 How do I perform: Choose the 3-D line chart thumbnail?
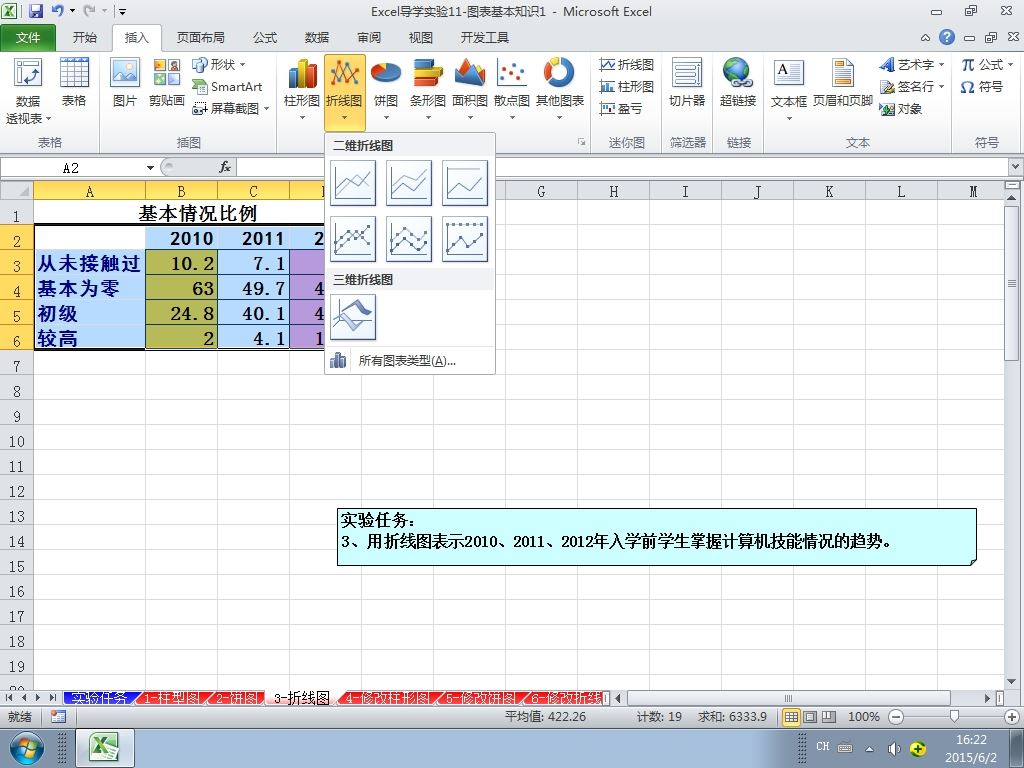(x=353, y=317)
